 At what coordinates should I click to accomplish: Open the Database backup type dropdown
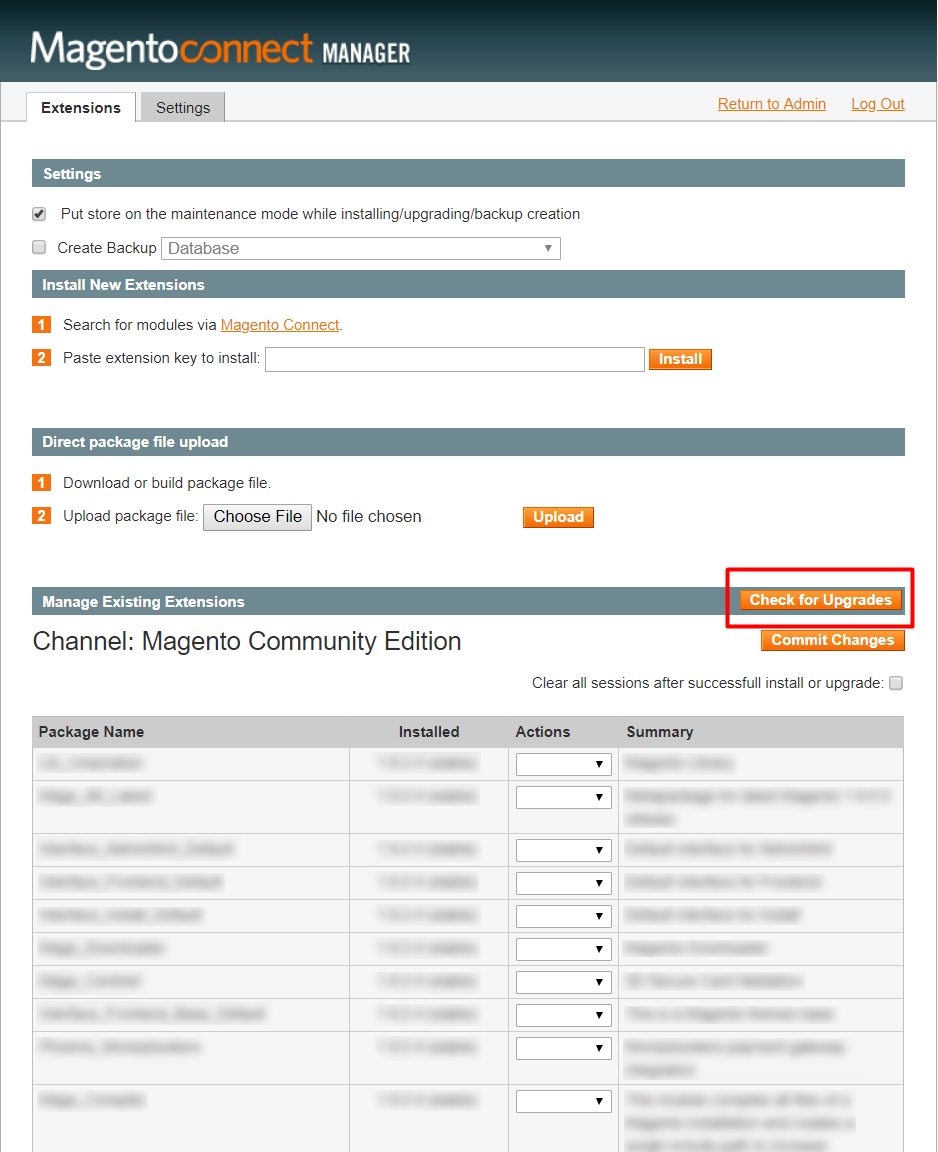pos(361,248)
